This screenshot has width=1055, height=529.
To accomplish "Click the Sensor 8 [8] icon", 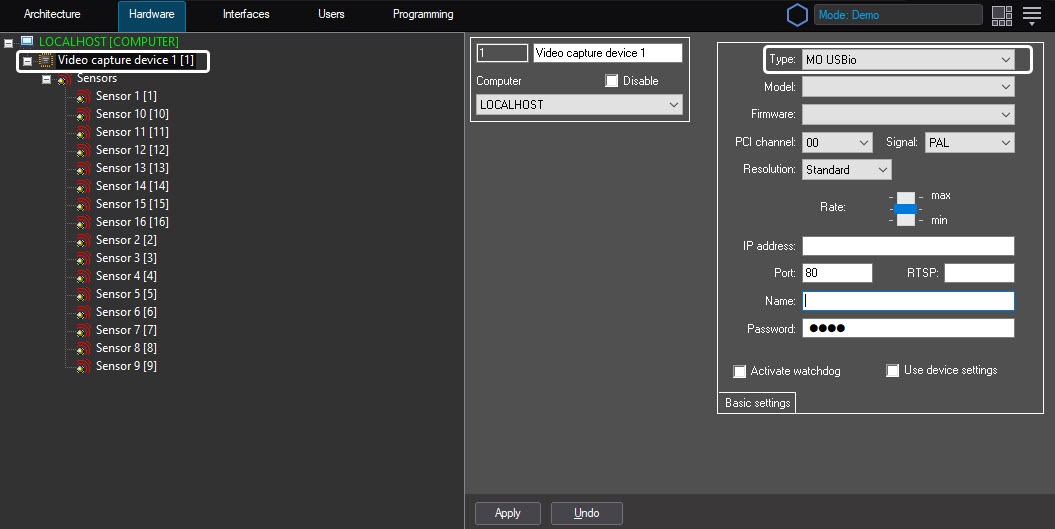I will pyautogui.click(x=83, y=349).
